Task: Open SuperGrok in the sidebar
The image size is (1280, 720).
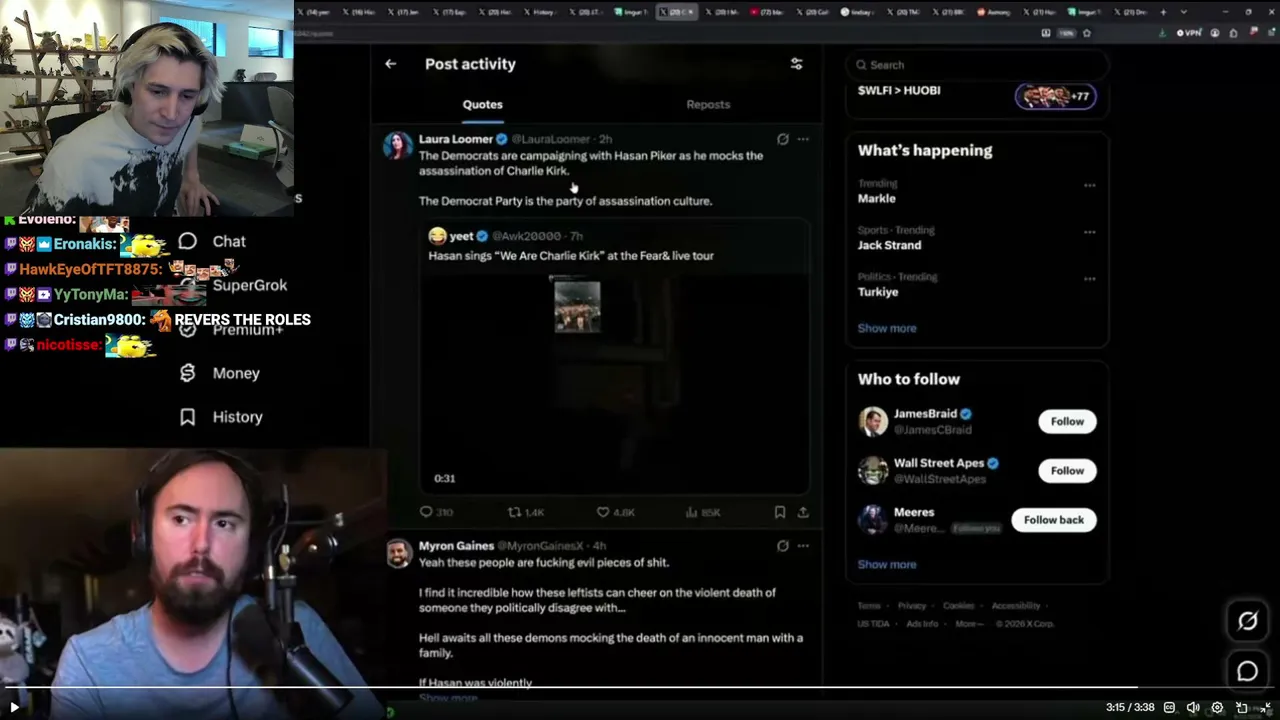Action: 249,285
